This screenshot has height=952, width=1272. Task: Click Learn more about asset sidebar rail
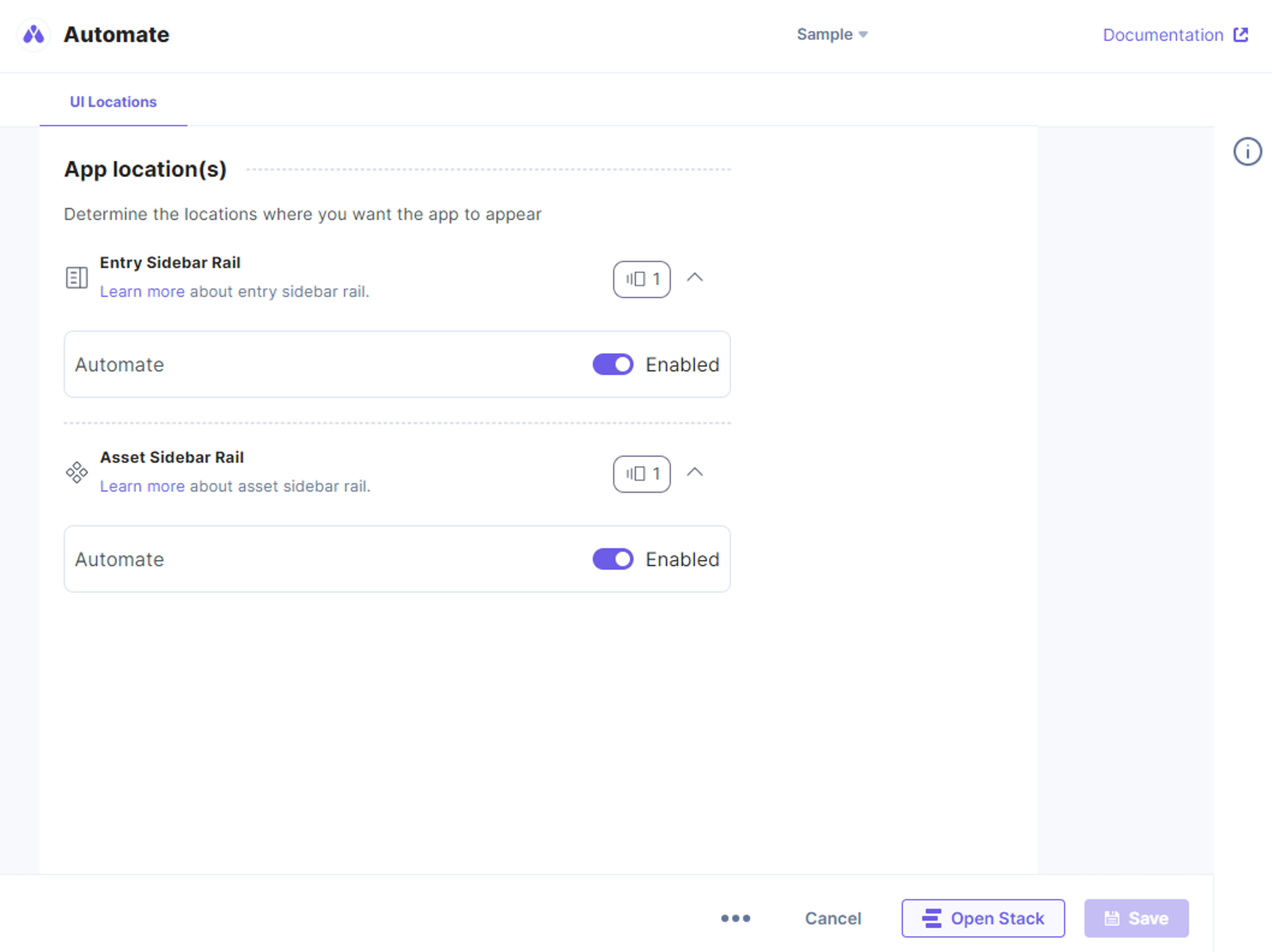[x=142, y=486]
